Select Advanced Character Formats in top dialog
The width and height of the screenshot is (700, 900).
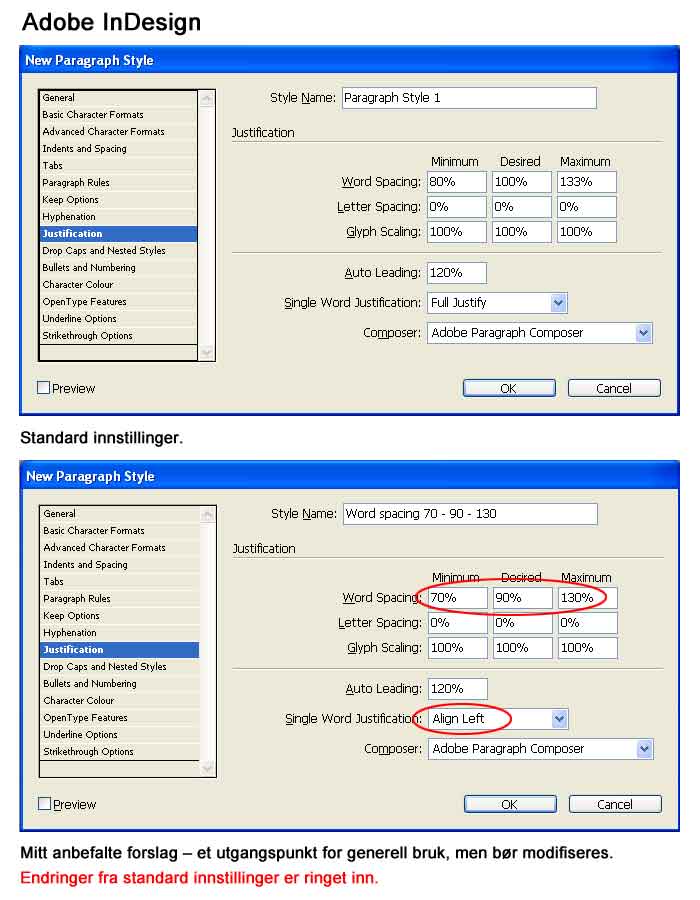tap(119, 131)
